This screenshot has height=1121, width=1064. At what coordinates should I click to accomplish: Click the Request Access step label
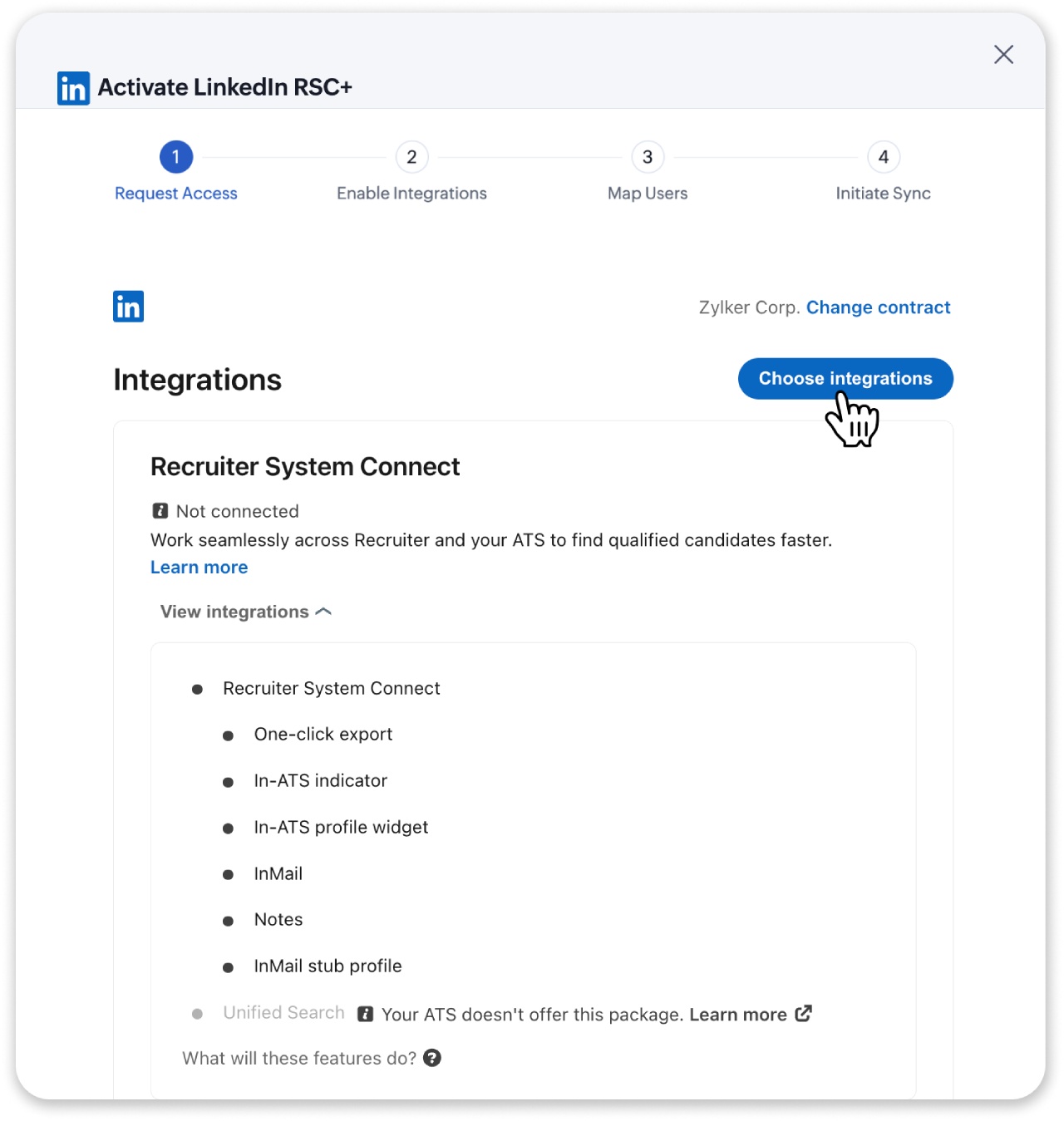point(176,194)
